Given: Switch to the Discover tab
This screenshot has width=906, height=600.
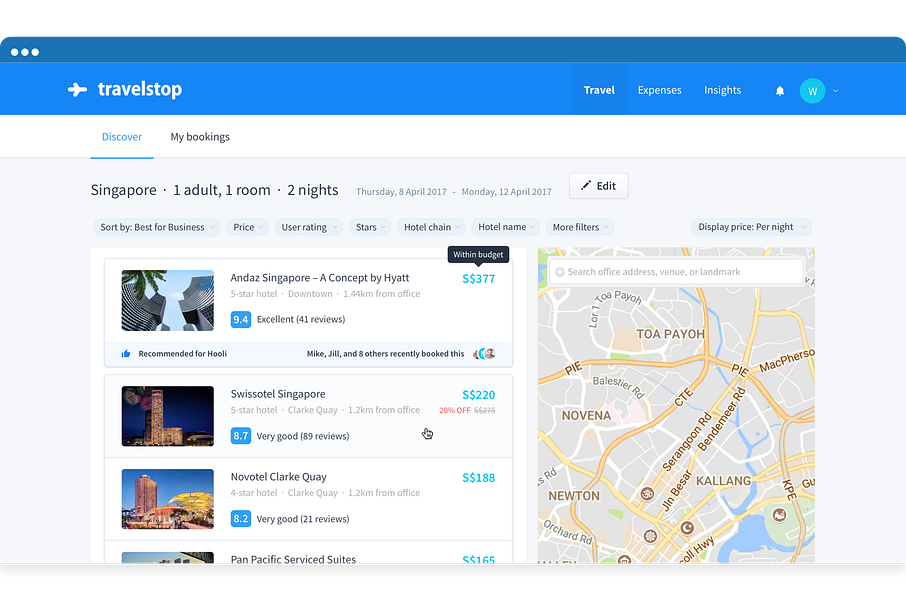Looking at the screenshot, I should (122, 137).
